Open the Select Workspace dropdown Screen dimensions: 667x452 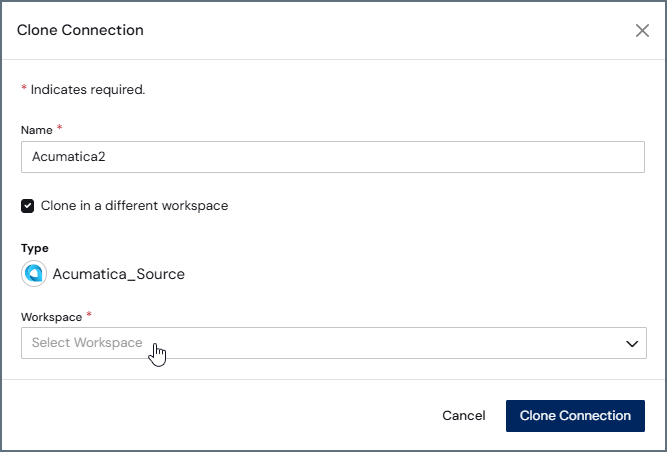pyautogui.click(x=334, y=343)
